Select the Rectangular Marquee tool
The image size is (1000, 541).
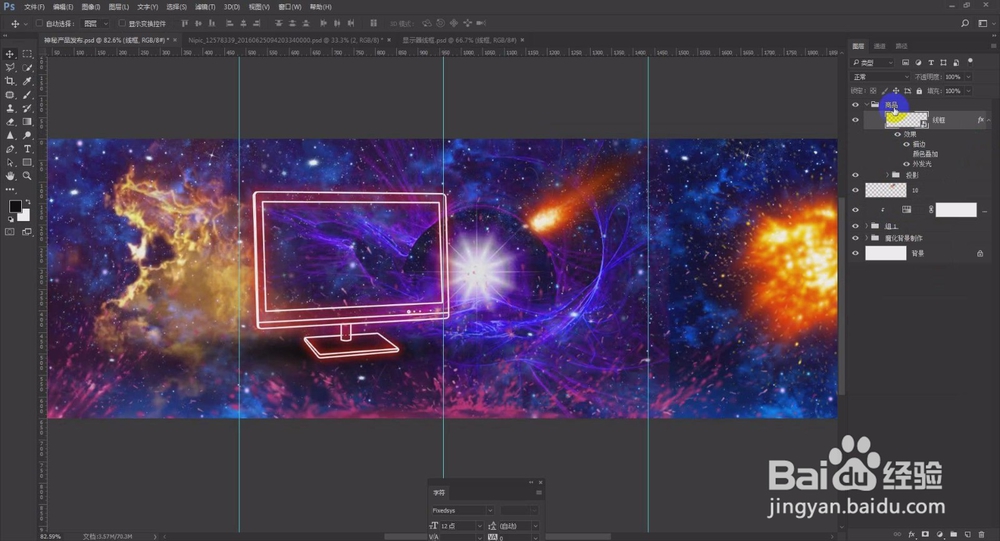coord(27,54)
